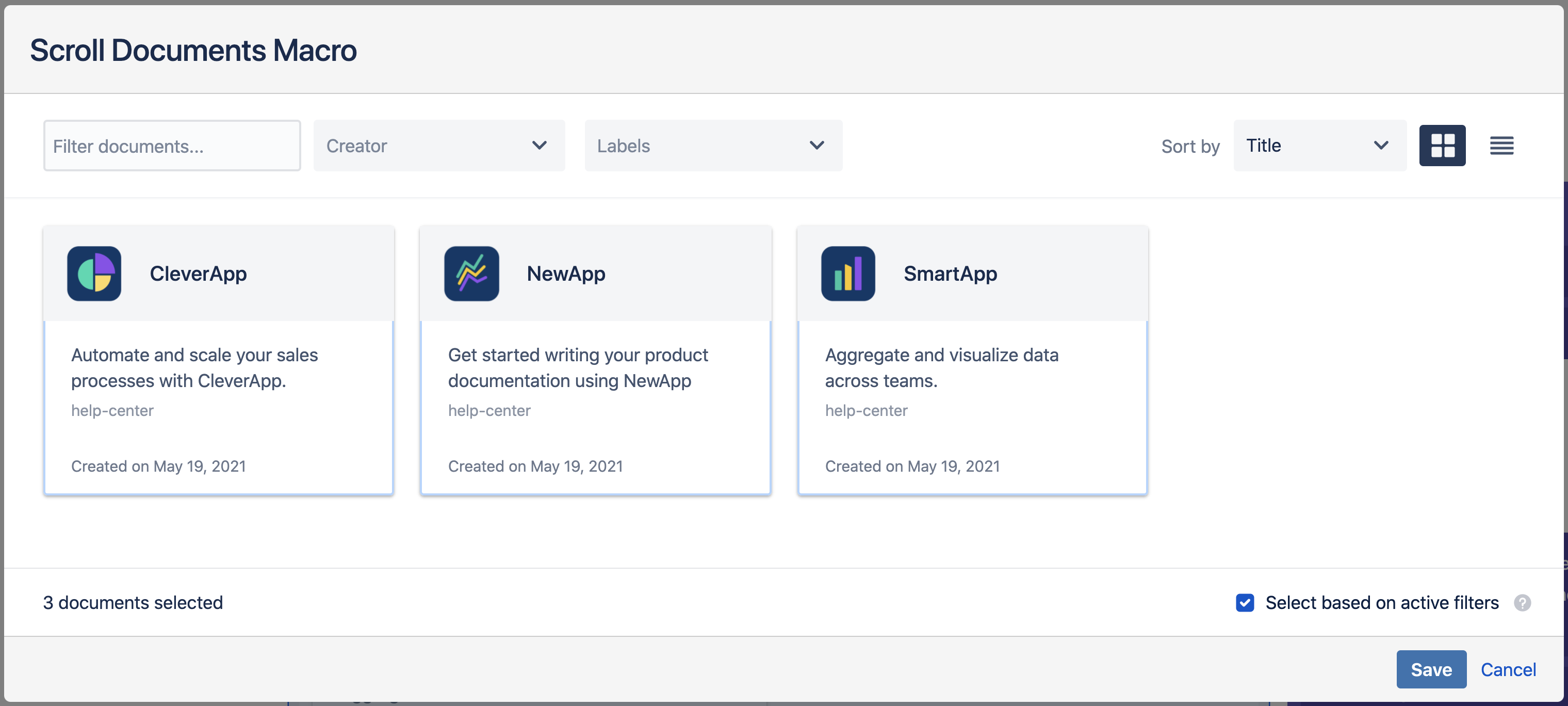Click the help-center label under CleverApp
Screen dimensions: 1568x706
click(112, 410)
